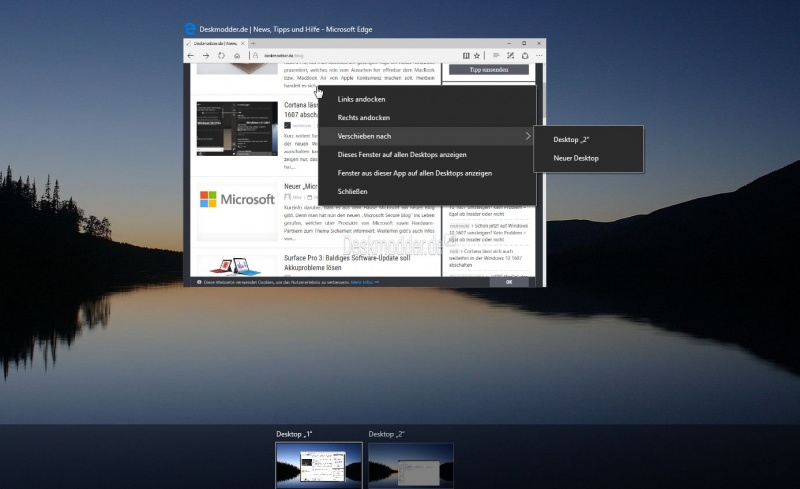Image resolution: width=800 pixels, height=489 pixels.
Task: Select 'Dieses Fenster auf allen Desktops anzeigen'
Action: click(x=416, y=155)
